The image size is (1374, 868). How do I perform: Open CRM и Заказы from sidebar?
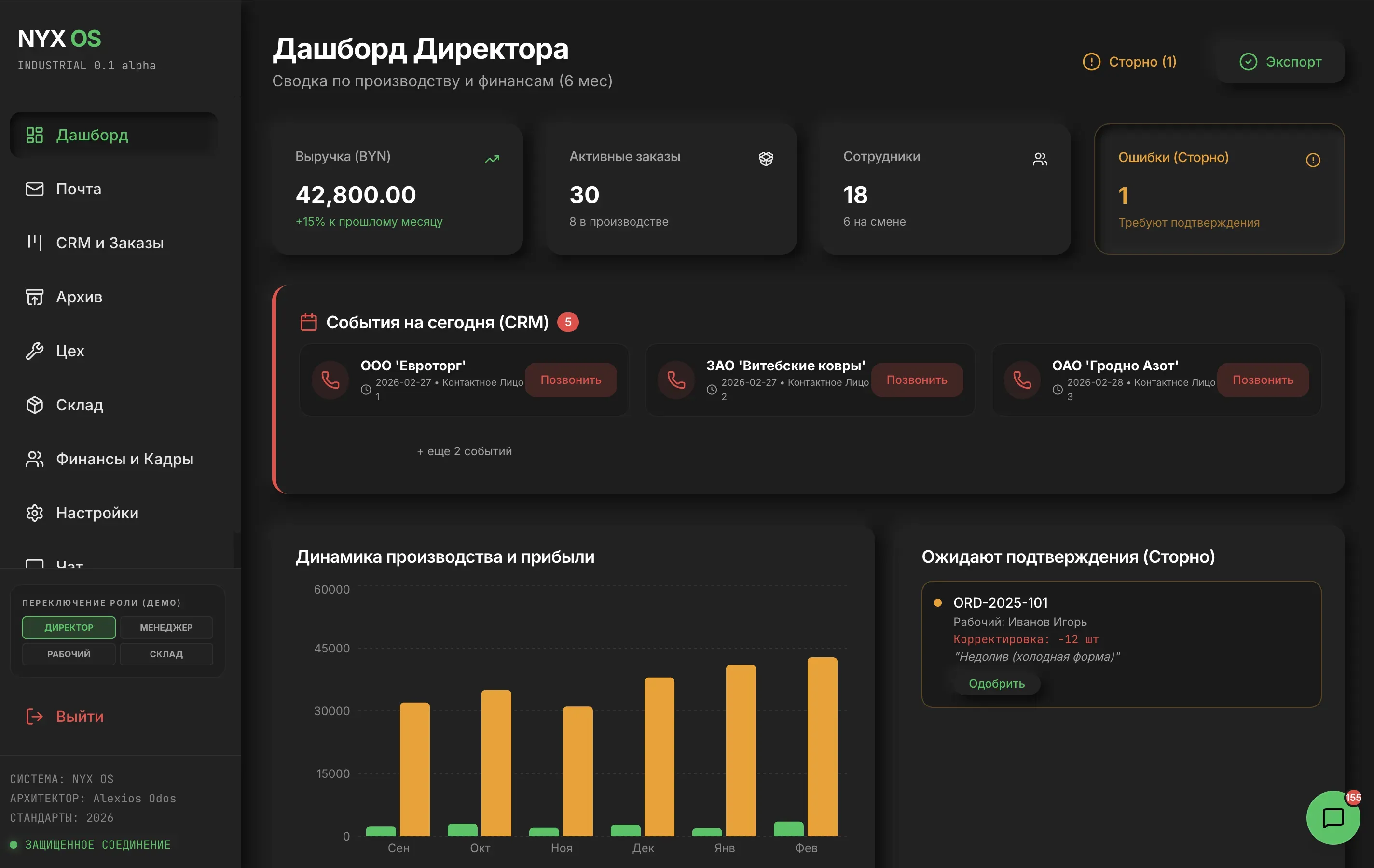tap(110, 243)
